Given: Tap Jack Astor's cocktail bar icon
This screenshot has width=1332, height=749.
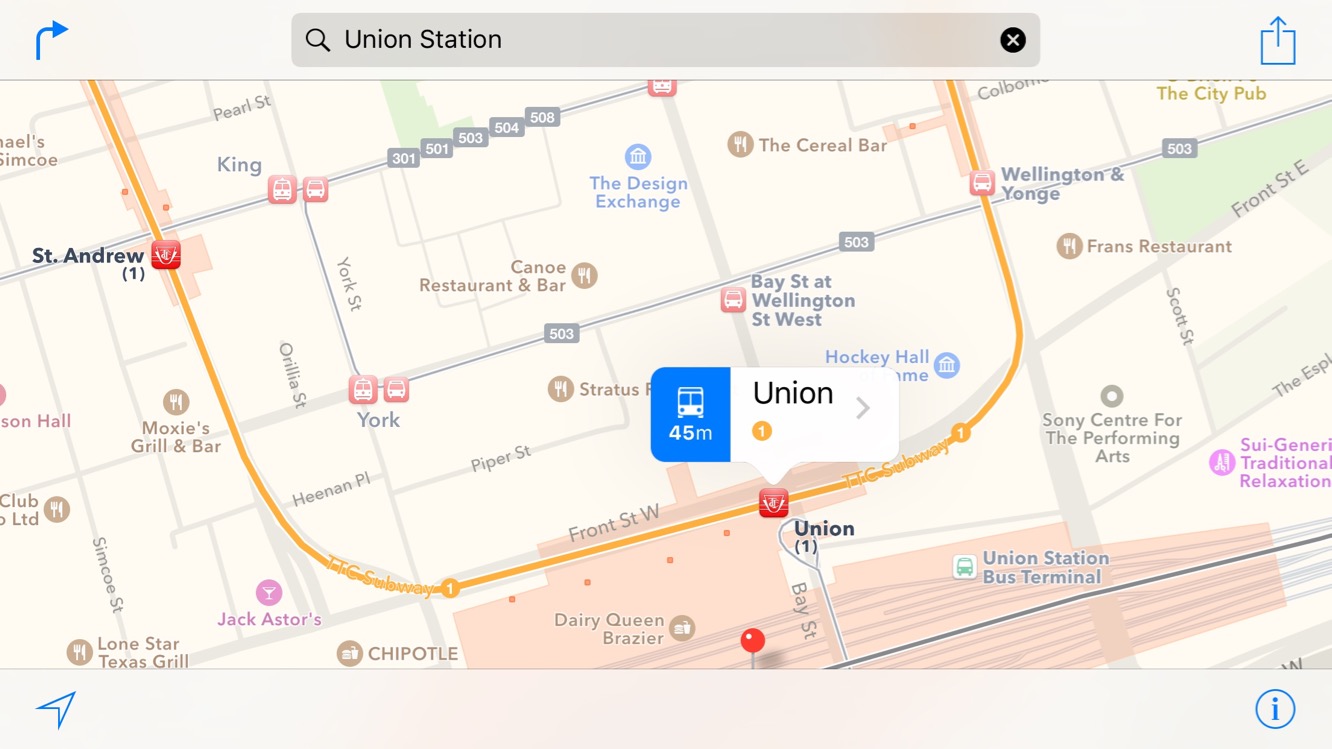Looking at the screenshot, I should (268, 592).
